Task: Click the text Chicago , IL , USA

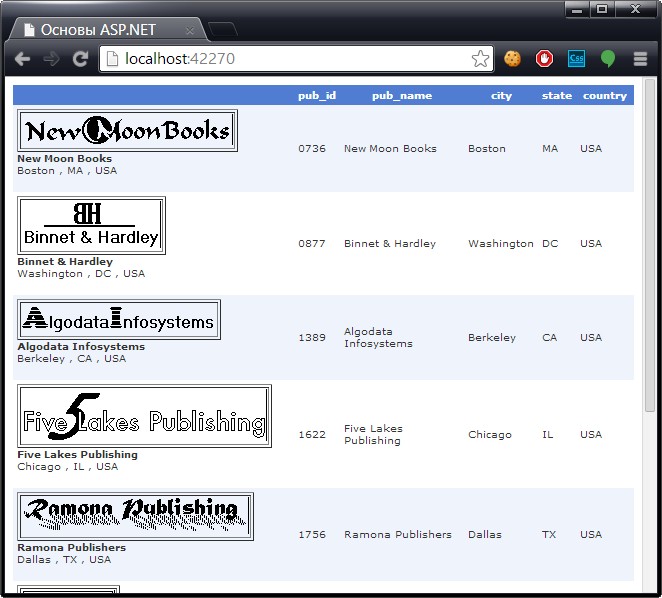Action: coord(68,467)
